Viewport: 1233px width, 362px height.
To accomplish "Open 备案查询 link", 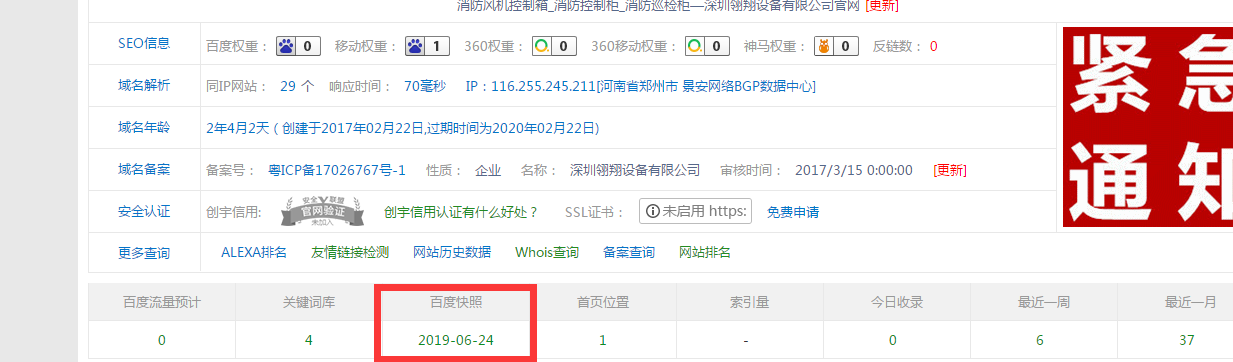I will point(629,252).
